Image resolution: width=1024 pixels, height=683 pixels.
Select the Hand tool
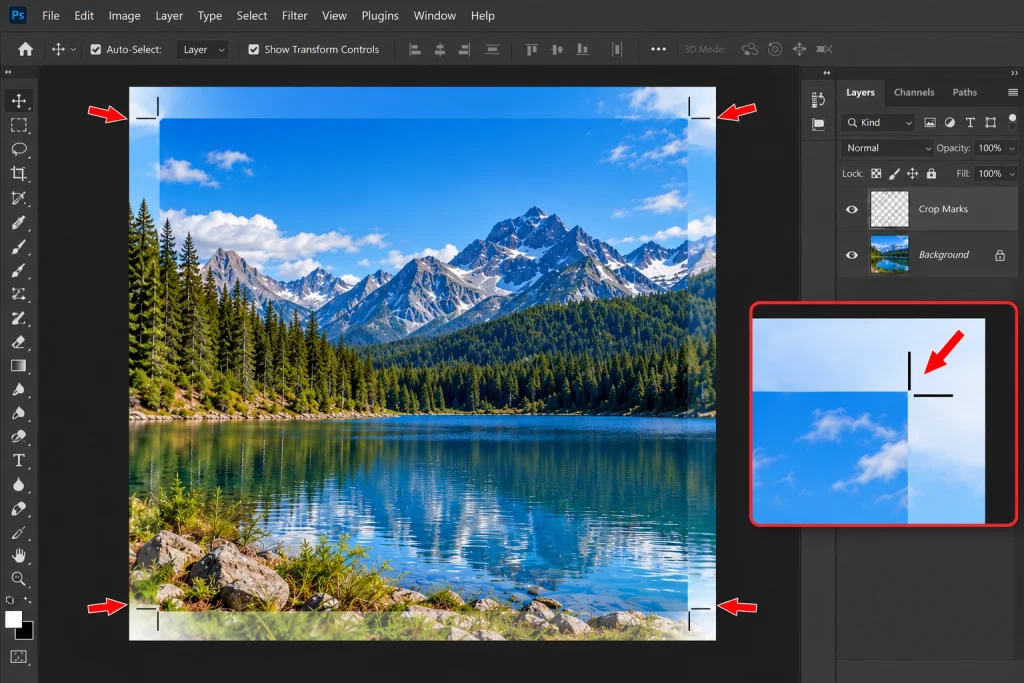point(18,556)
